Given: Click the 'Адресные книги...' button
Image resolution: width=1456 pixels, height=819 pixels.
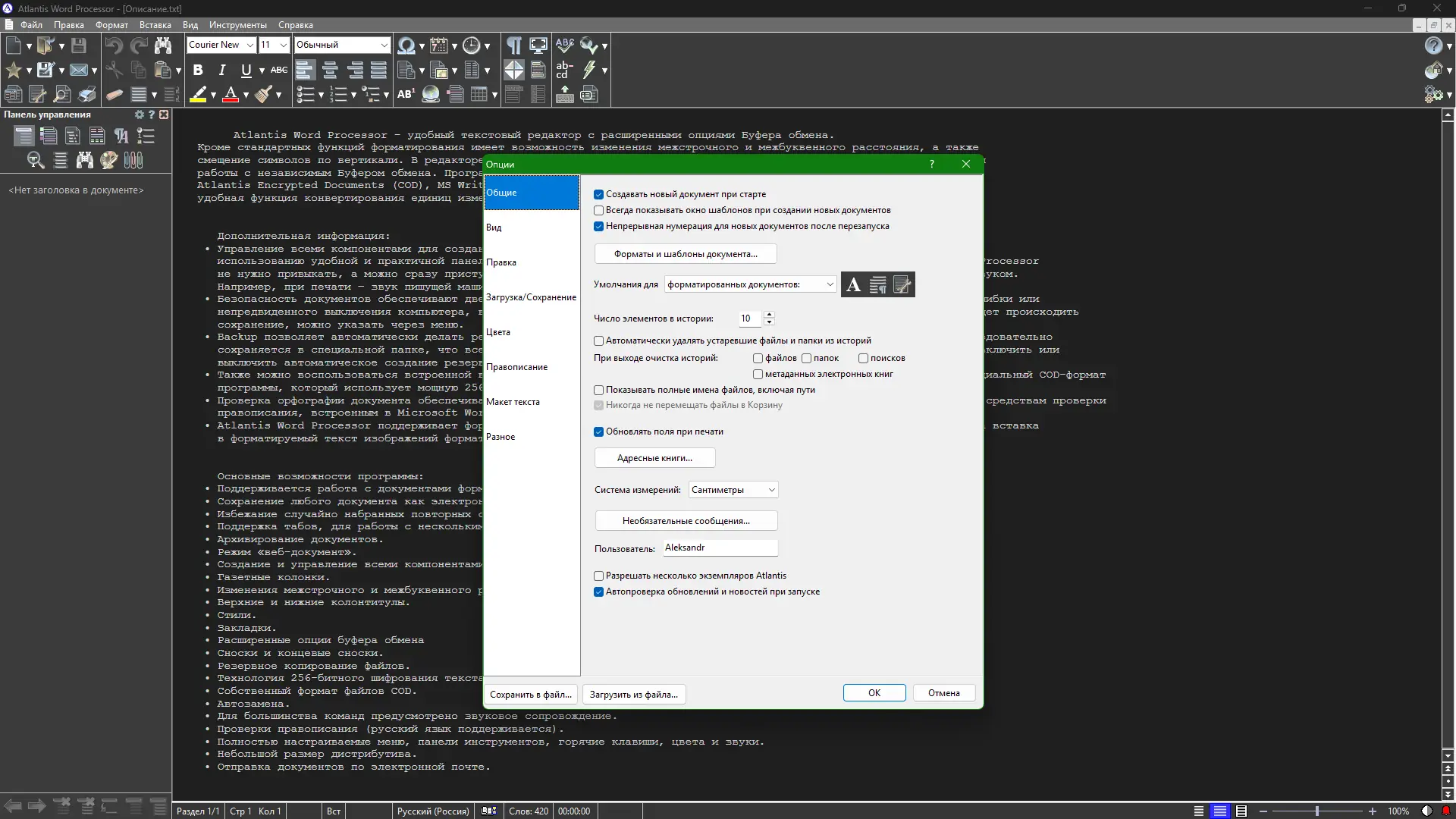Looking at the screenshot, I should [x=654, y=458].
